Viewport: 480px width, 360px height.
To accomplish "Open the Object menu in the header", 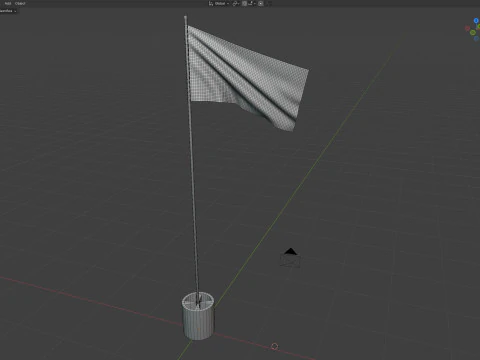I will (20, 3).
